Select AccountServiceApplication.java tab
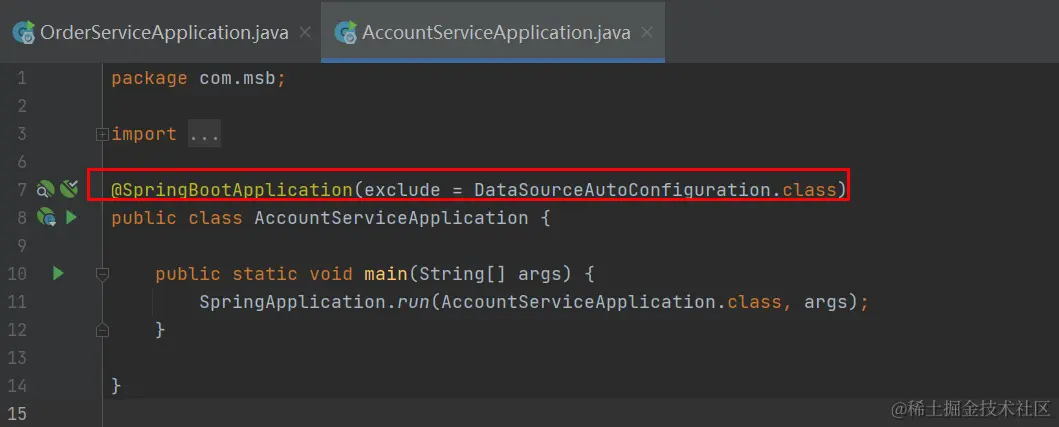Image resolution: width=1059 pixels, height=427 pixels. (495, 32)
